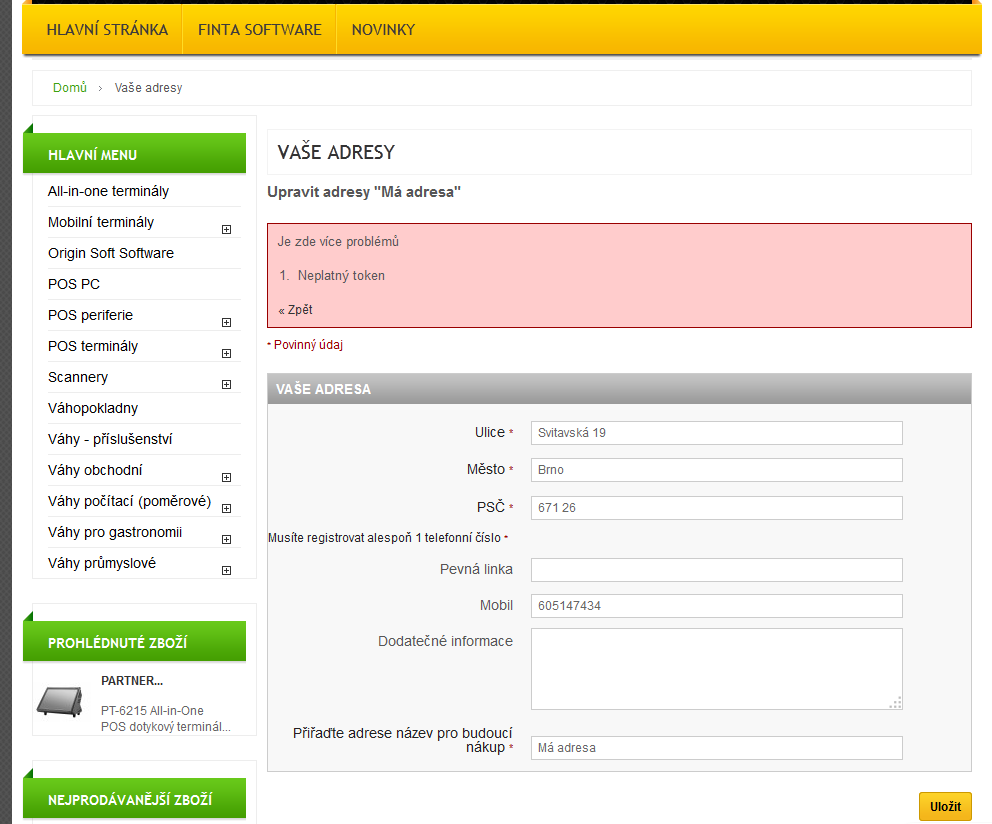
Task: Expand Váhy pro gastronomii plus icon
Action: (x=226, y=539)
